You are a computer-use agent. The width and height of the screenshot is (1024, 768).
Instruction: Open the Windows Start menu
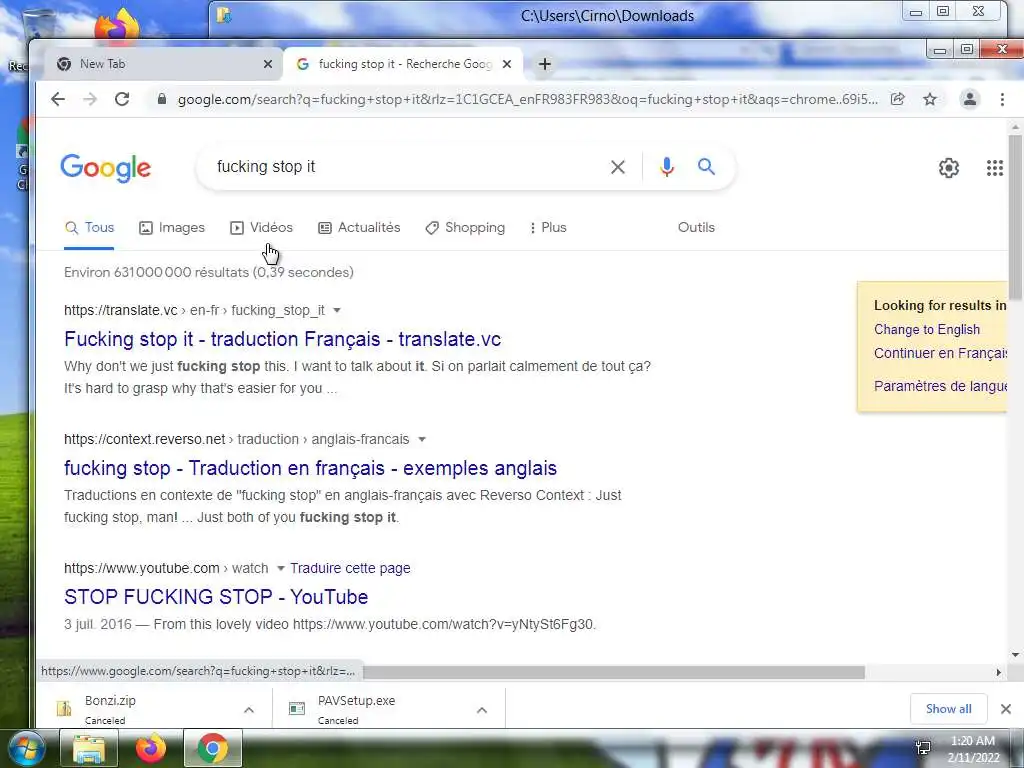[x=27, y=749]
